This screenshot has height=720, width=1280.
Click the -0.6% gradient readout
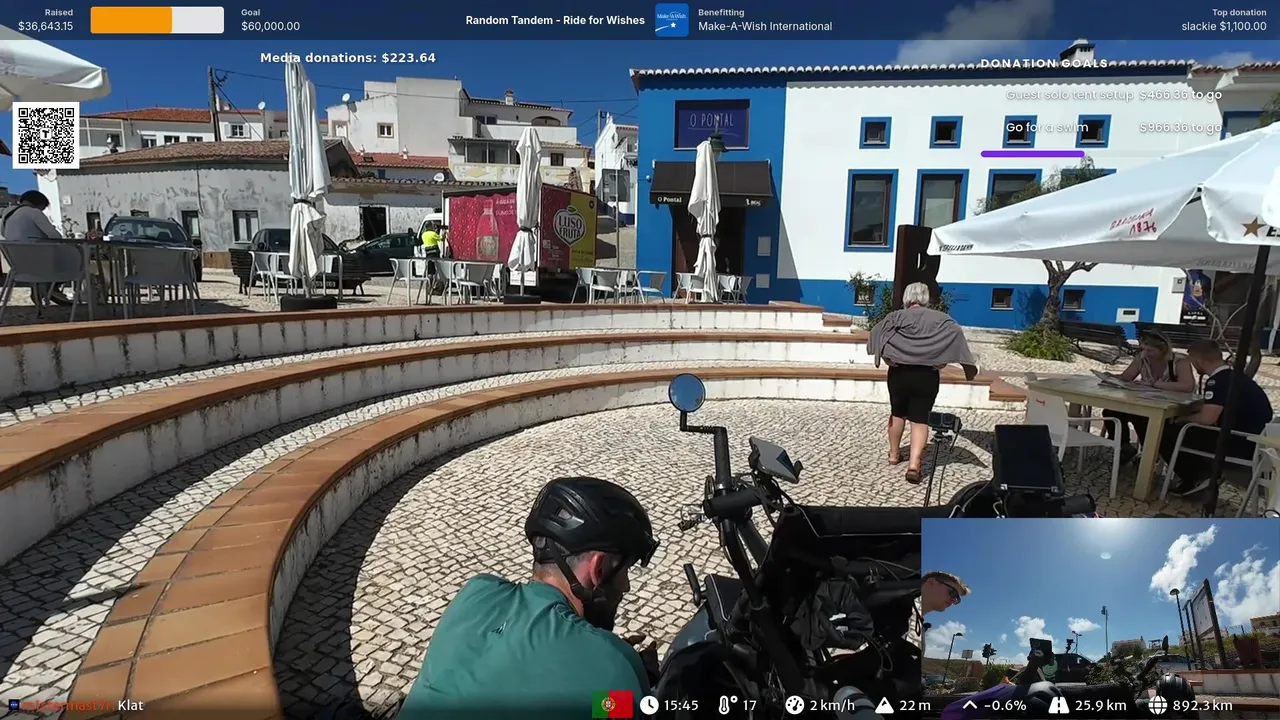(x=1005, y=705)
